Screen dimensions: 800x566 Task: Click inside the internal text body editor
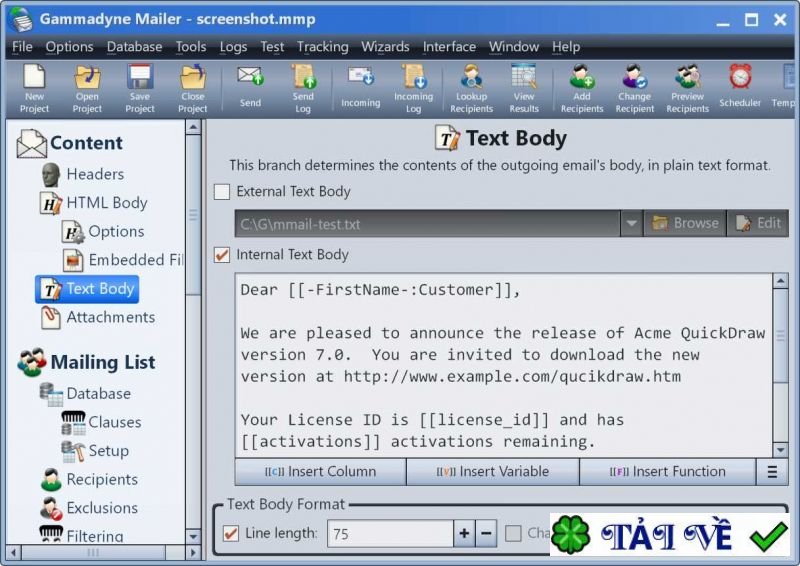pyautogui.click(x=504, y=365)
